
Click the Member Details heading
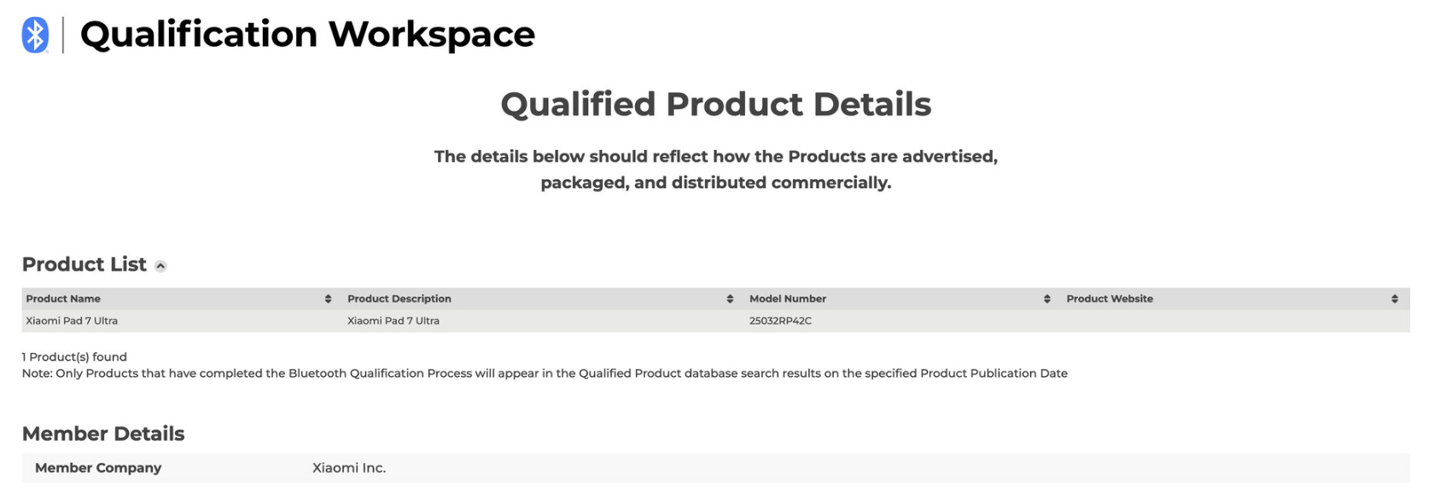point(103,434)
